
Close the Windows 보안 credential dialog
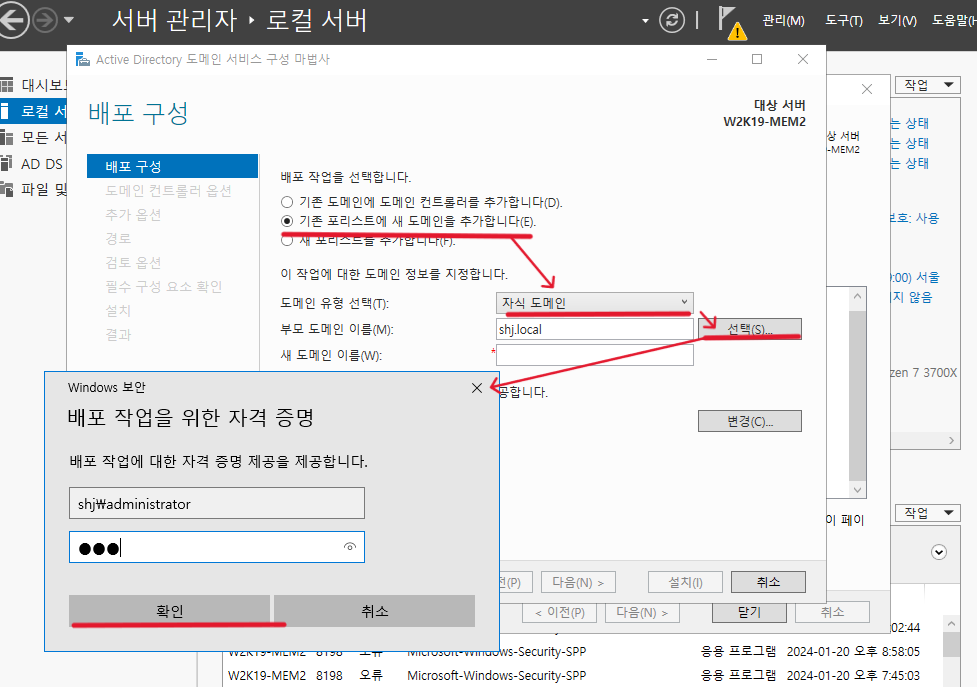[477, 388]
